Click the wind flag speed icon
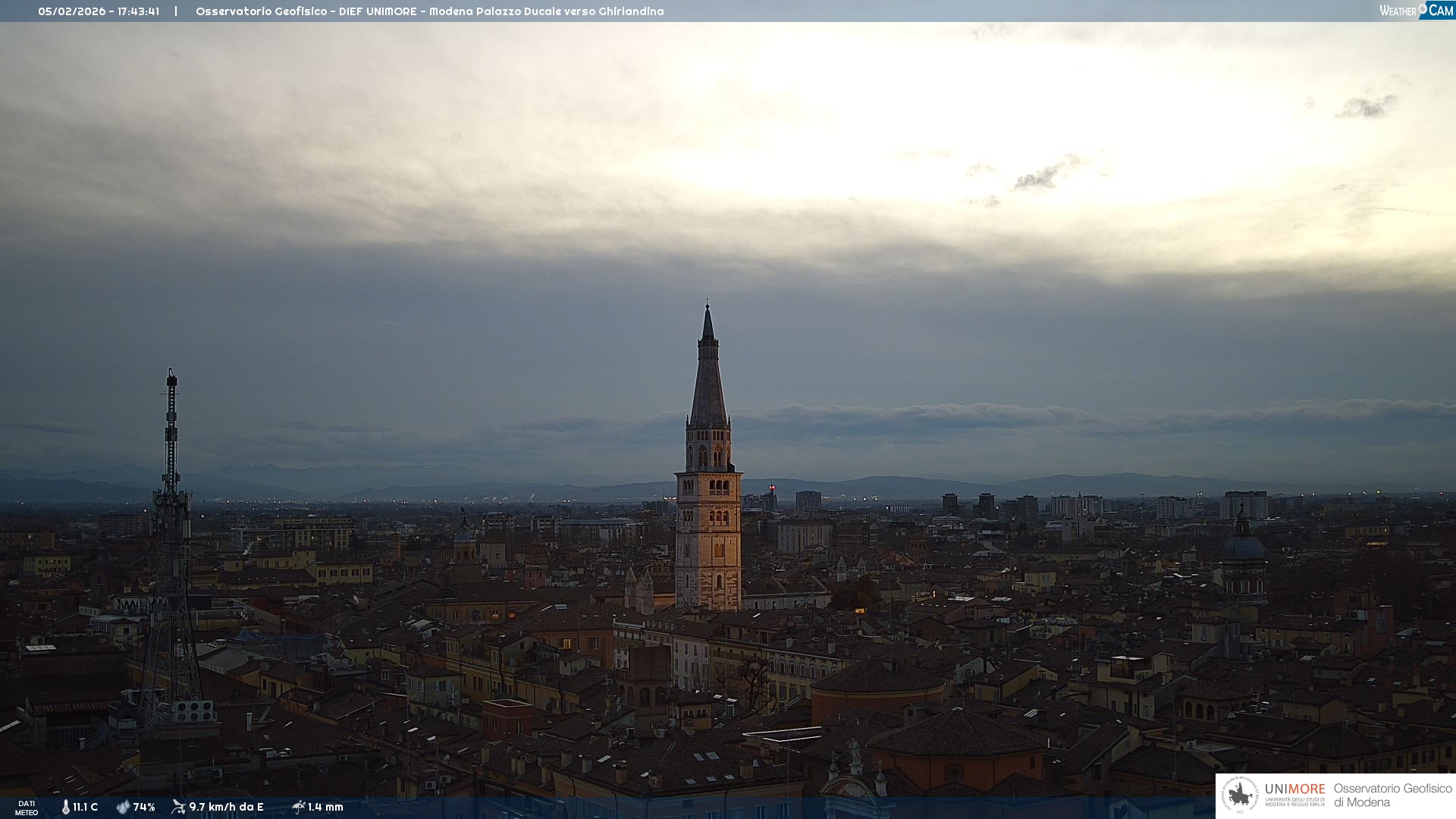This screenshot has height=819, width=1456. tap(178, 807)
